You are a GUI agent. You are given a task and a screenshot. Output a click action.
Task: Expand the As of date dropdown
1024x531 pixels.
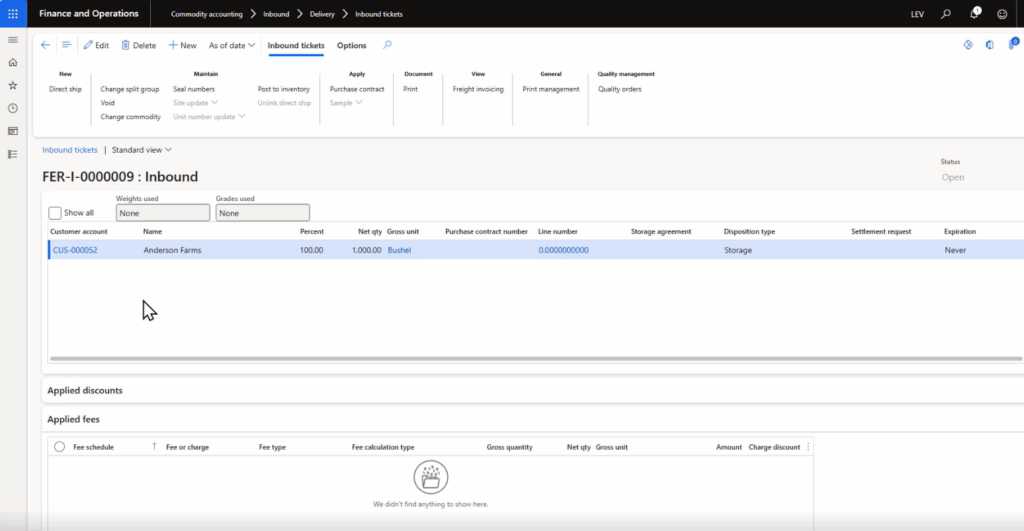click(x=232, y=45)
